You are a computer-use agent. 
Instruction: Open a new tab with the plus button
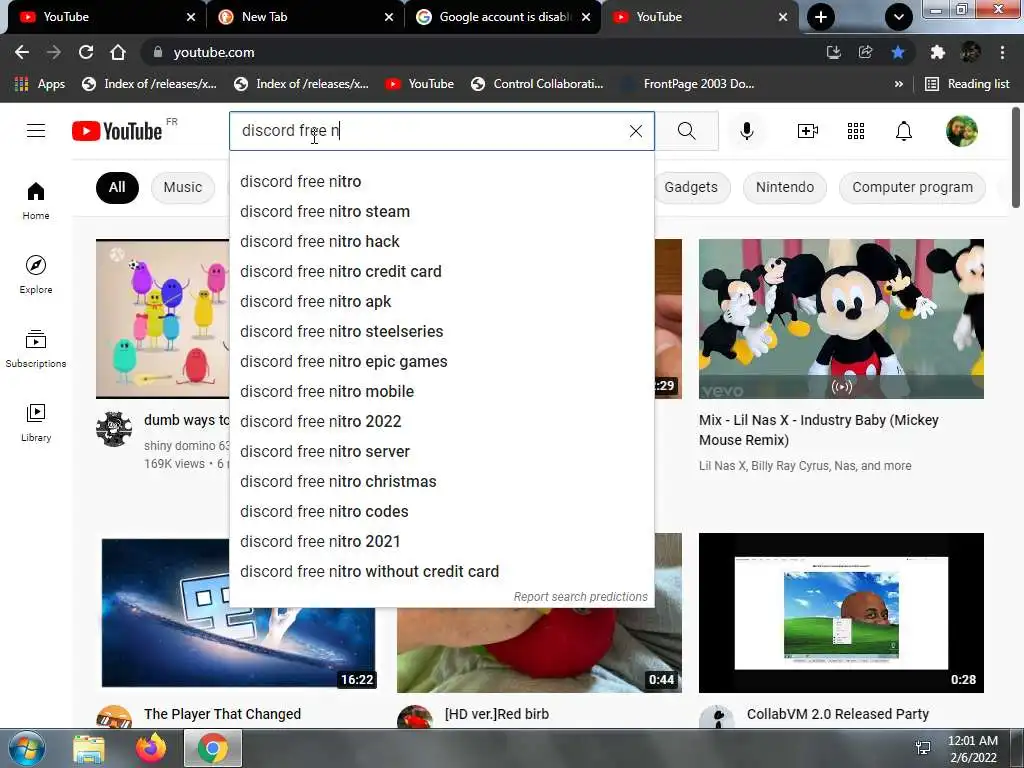[820, 17]
